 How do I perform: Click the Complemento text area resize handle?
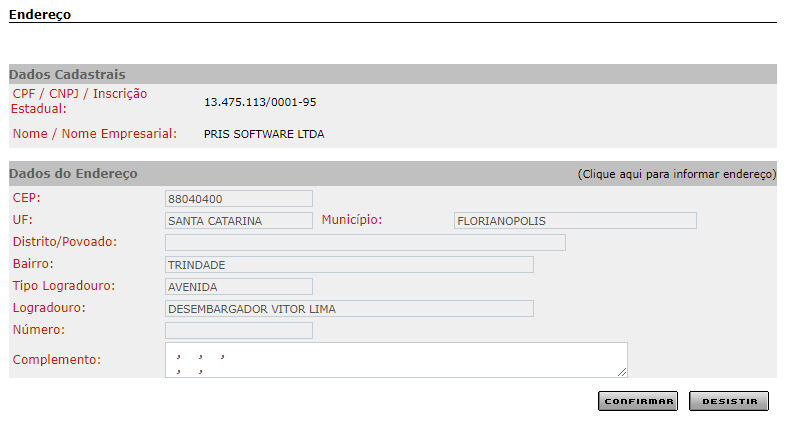coord(622,372)
